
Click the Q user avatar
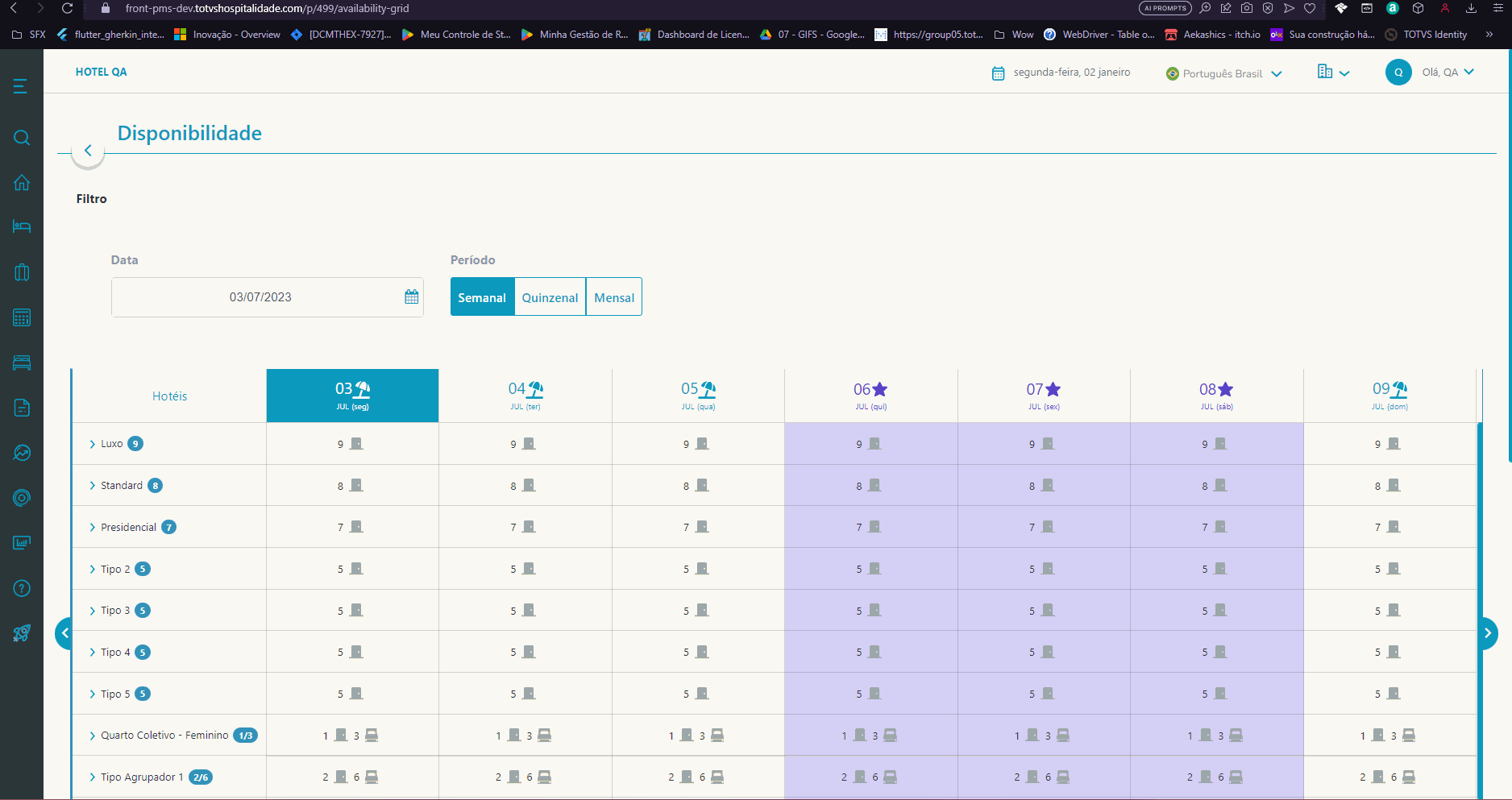point(1398,73)
